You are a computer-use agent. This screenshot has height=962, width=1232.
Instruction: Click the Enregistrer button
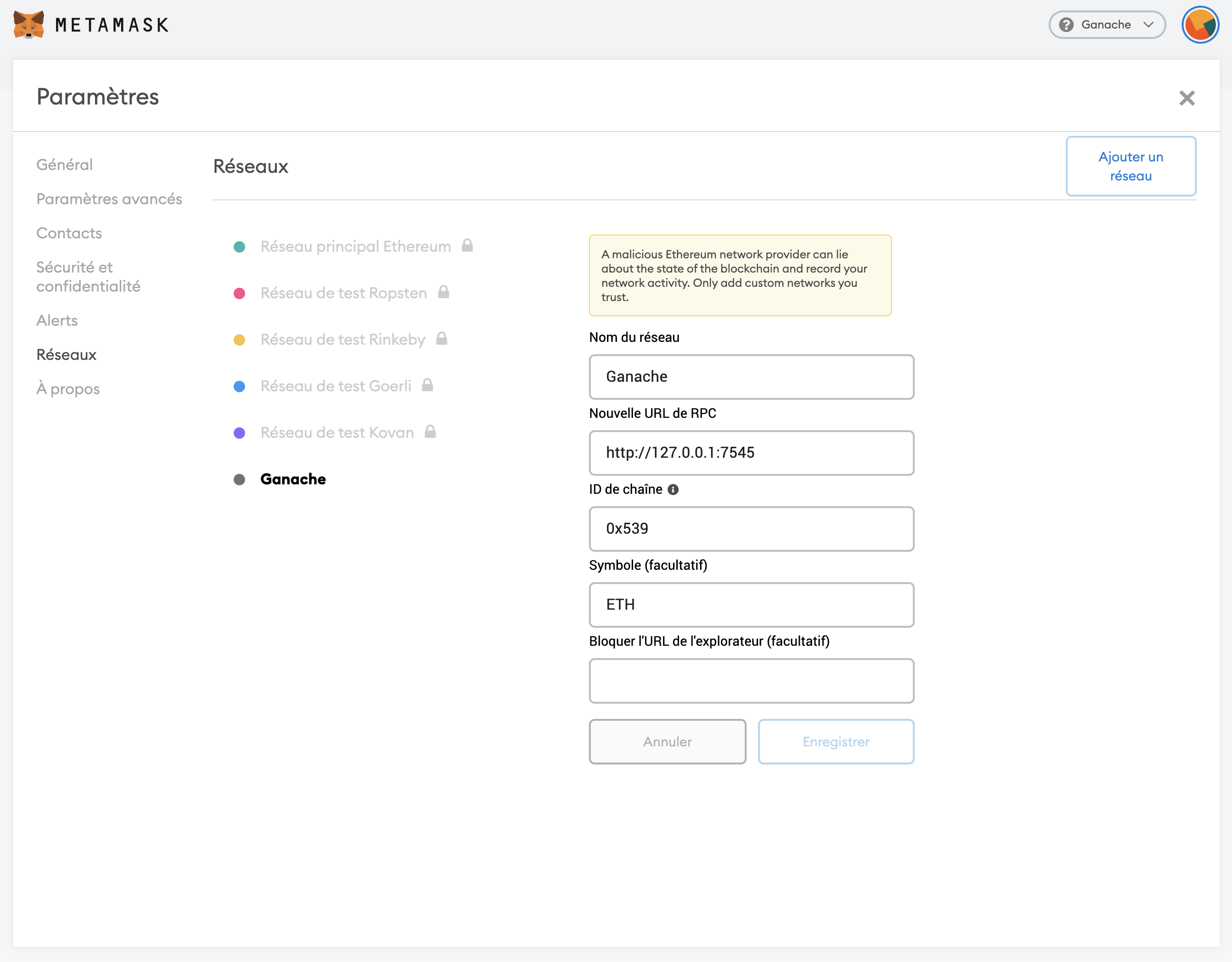coord(835,742)
